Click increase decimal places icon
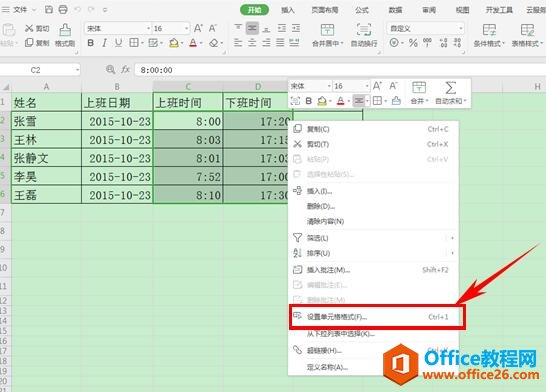 (443, 43)
